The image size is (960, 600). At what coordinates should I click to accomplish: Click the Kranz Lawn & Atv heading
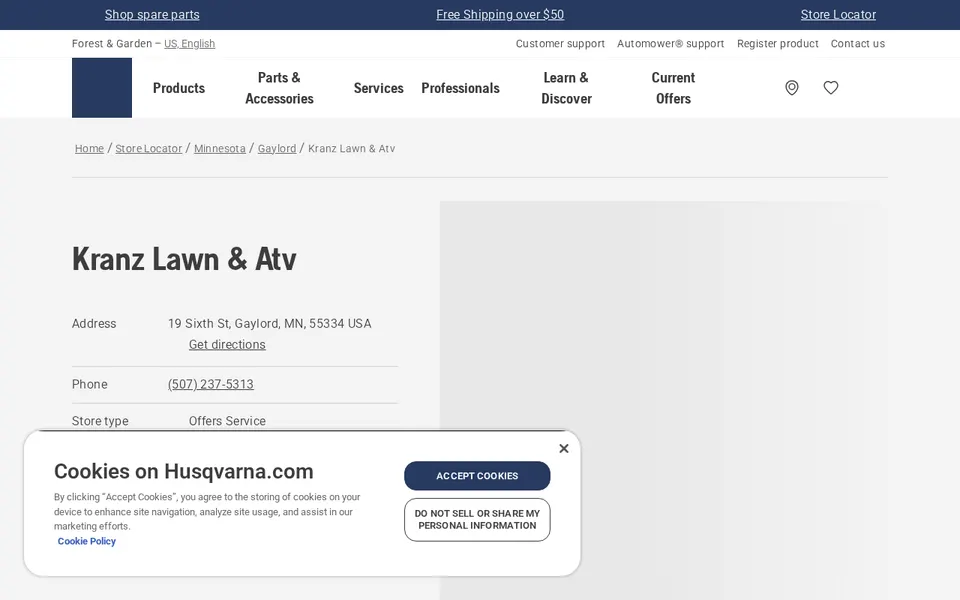point(184,259)
